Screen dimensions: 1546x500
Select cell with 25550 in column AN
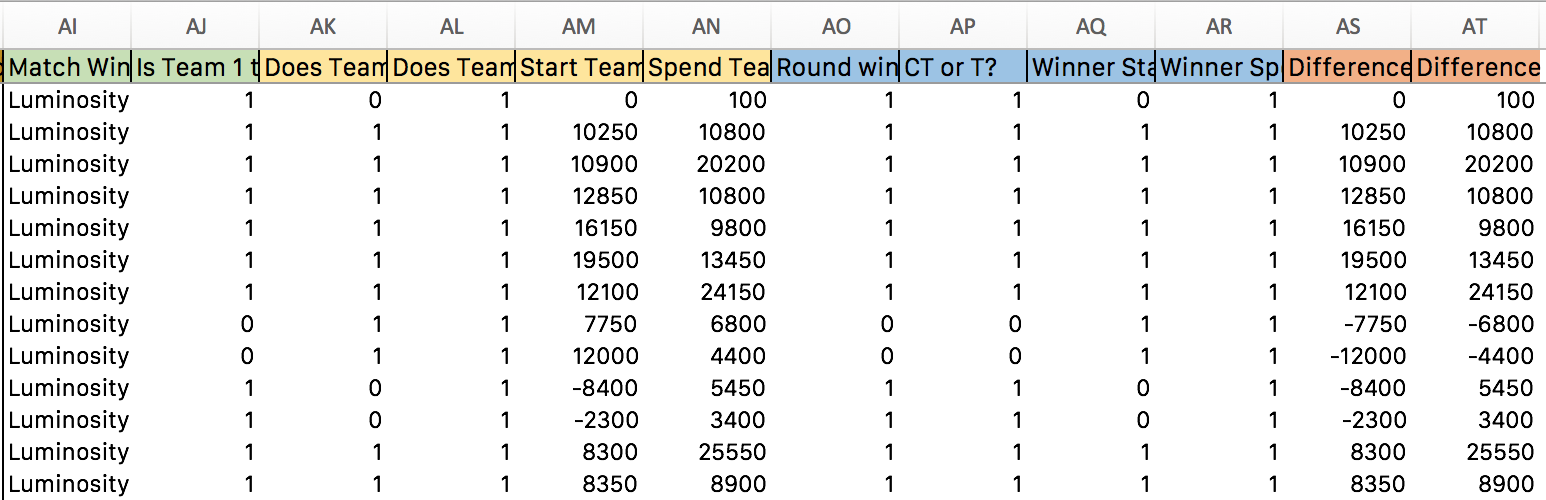pos(707,452)
